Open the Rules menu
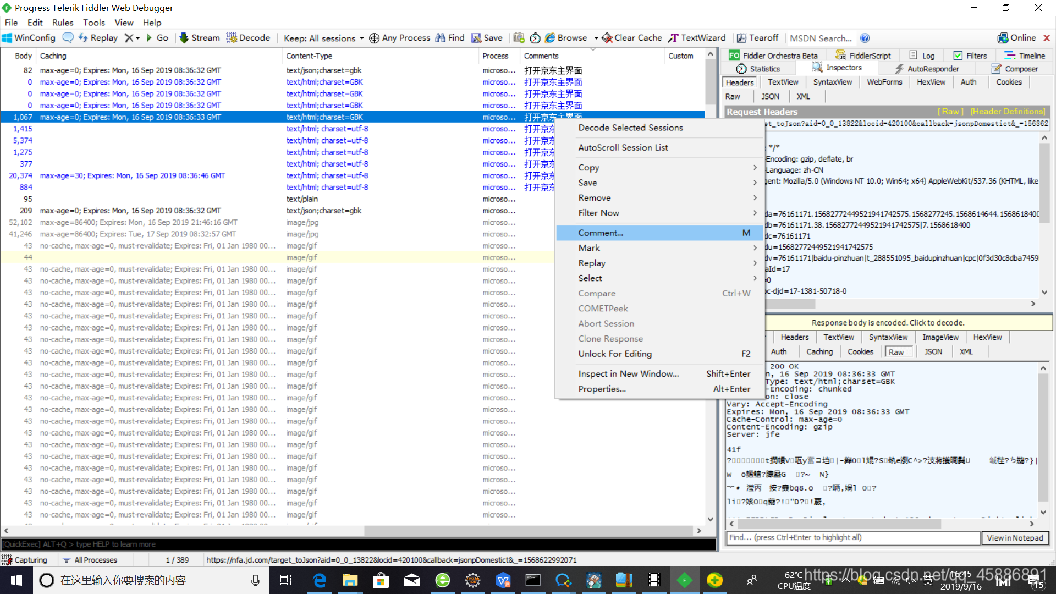This screenshot has width=1056, height=594. pos(63,22)
